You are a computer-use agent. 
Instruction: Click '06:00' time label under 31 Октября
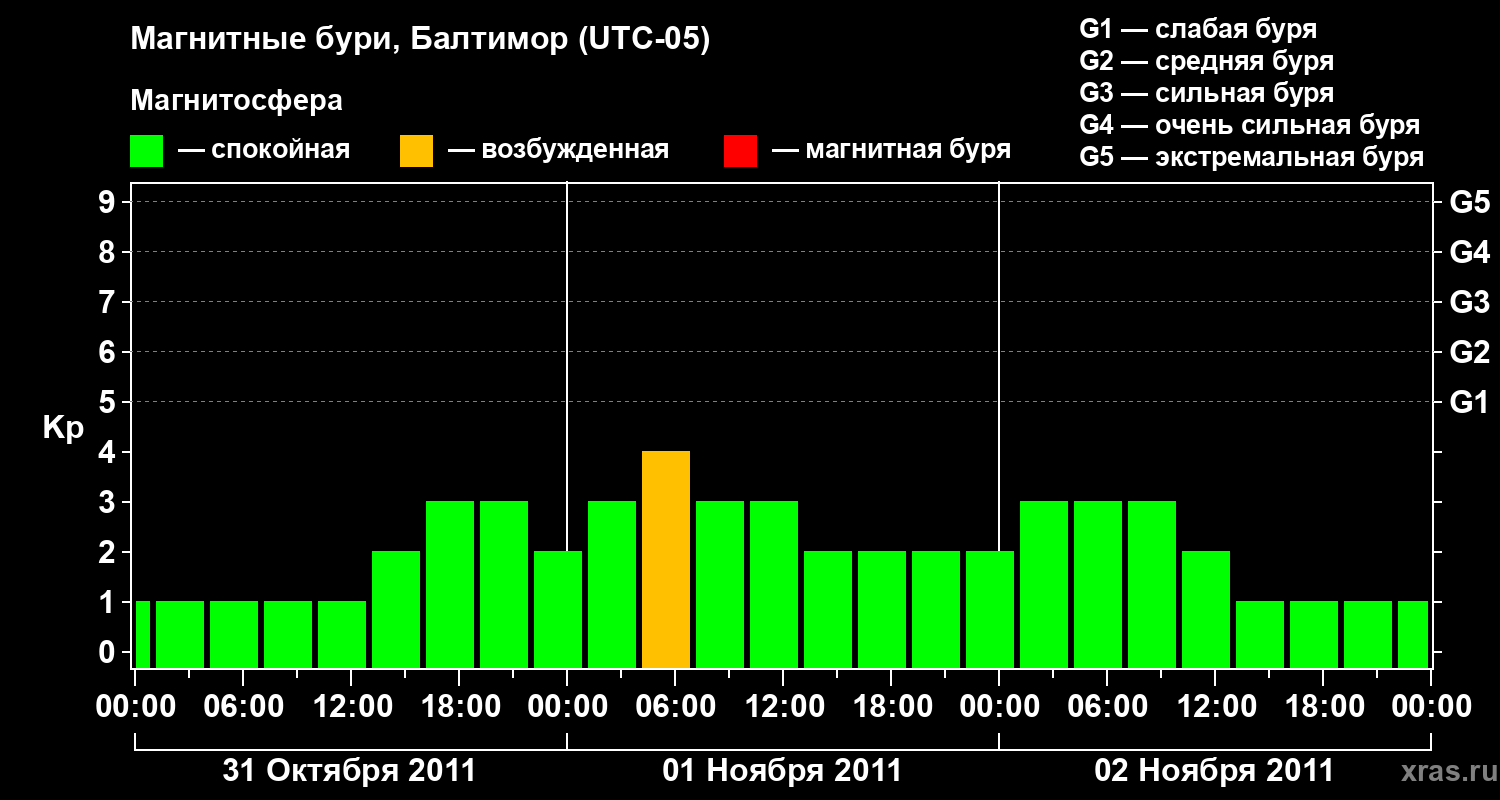point(243,707)
